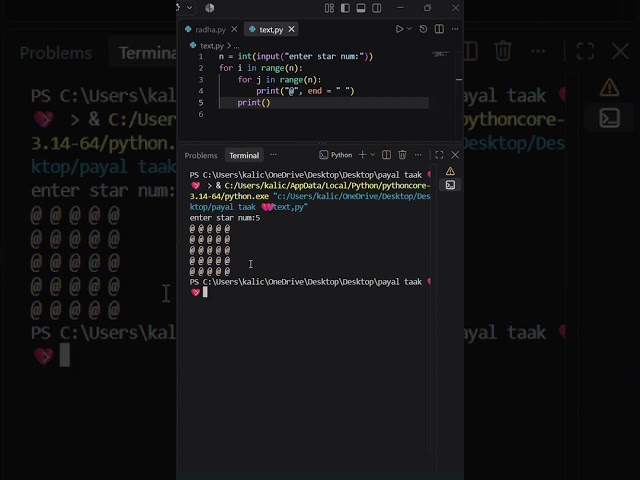This screenshot has height=480, width=640.
Task: Close the text.py tab
Action: [291, 29]
